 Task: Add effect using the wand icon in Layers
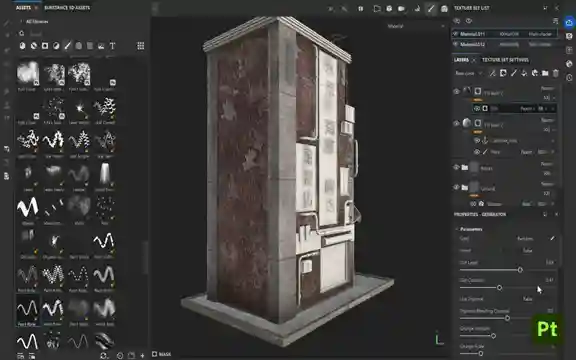492,73
